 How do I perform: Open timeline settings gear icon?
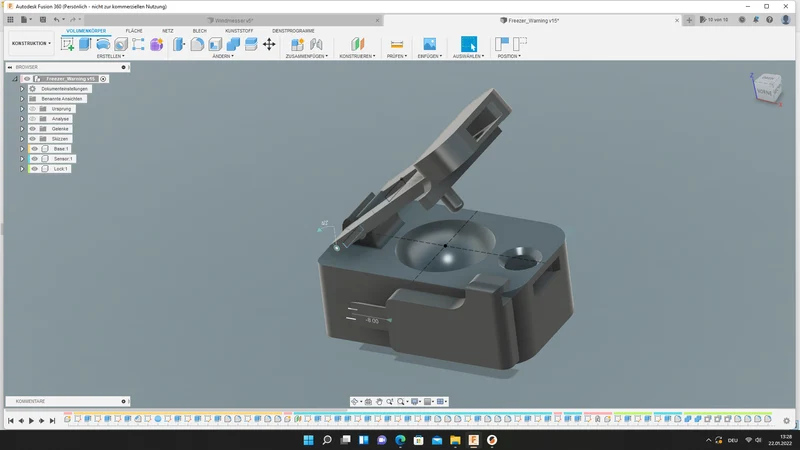[786, 420]
